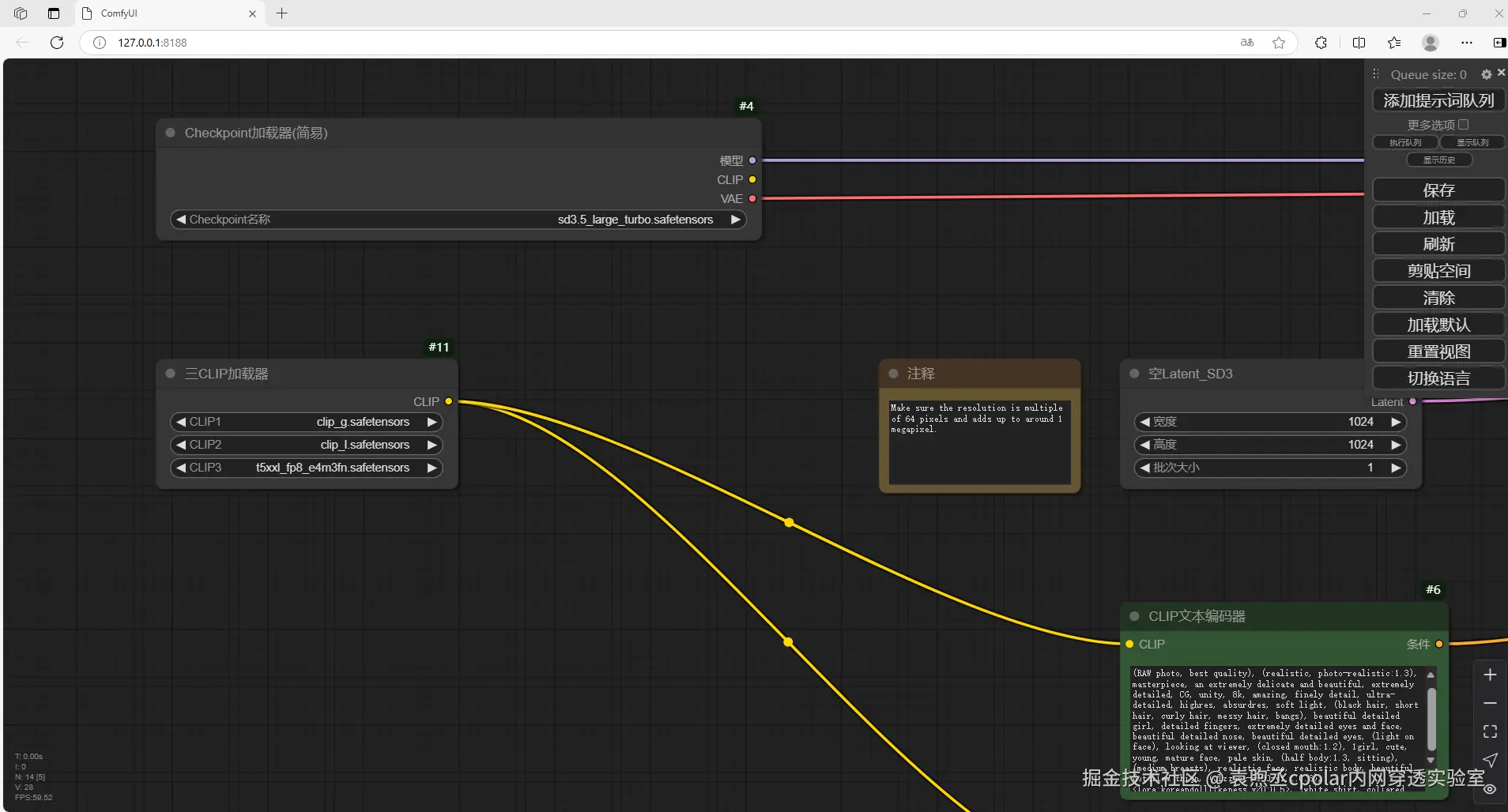Click the 添加提示词队列 queue prompt button
The image size is (1508, 812).
click(1438, 100)
